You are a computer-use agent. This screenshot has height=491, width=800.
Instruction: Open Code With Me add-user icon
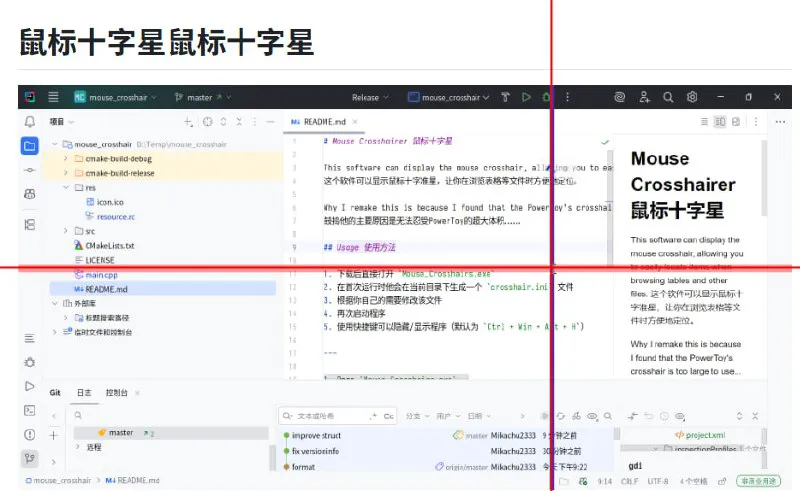[644, 97]
